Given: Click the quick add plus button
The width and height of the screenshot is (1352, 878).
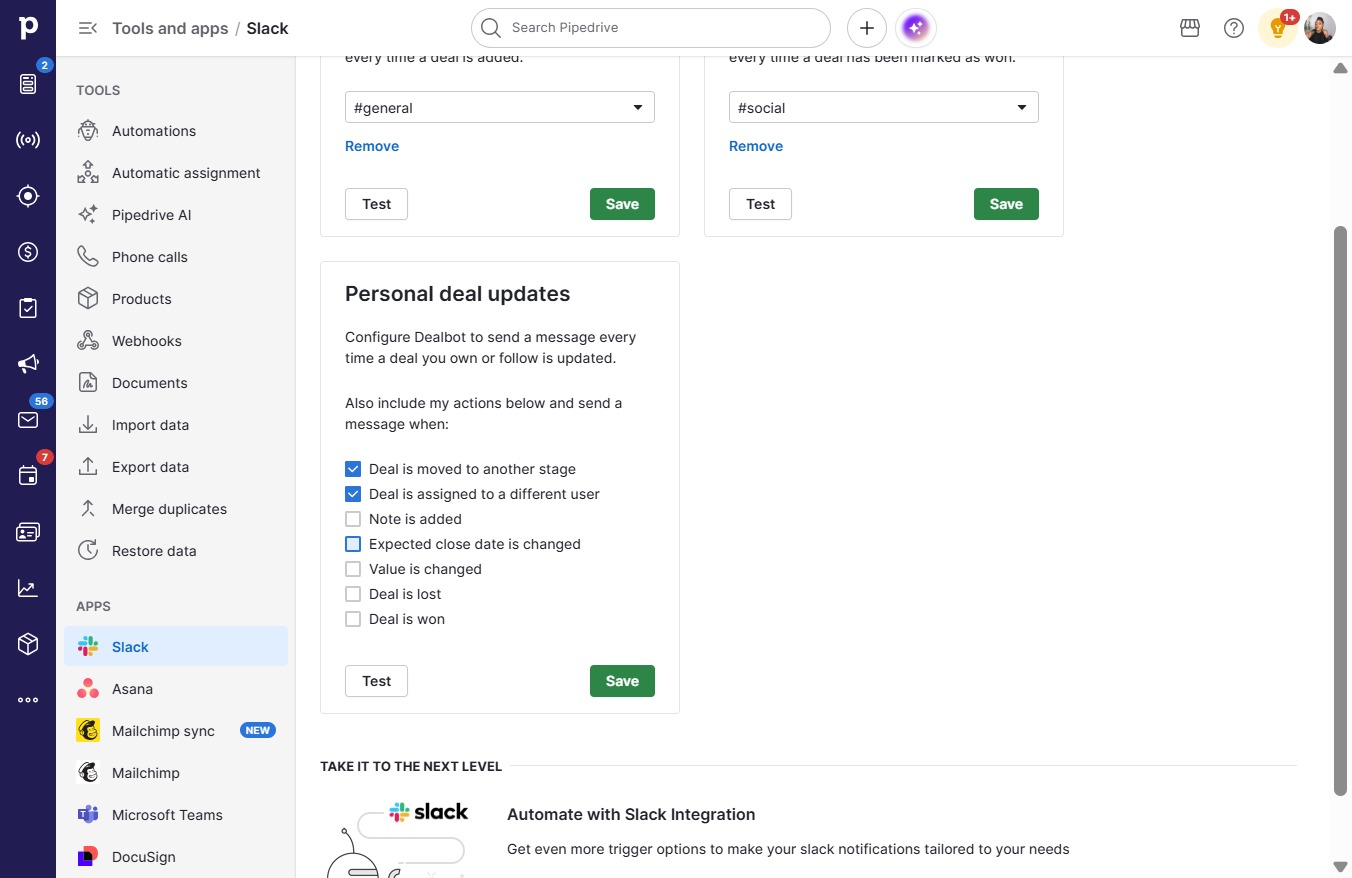Looking at the screenshot, I should click(867, 28).
